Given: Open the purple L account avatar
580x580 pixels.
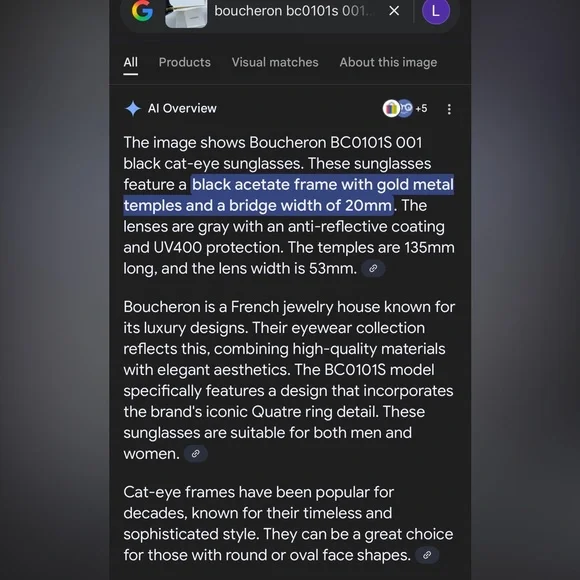Looking at the screenshot, I should click(436, 11).
